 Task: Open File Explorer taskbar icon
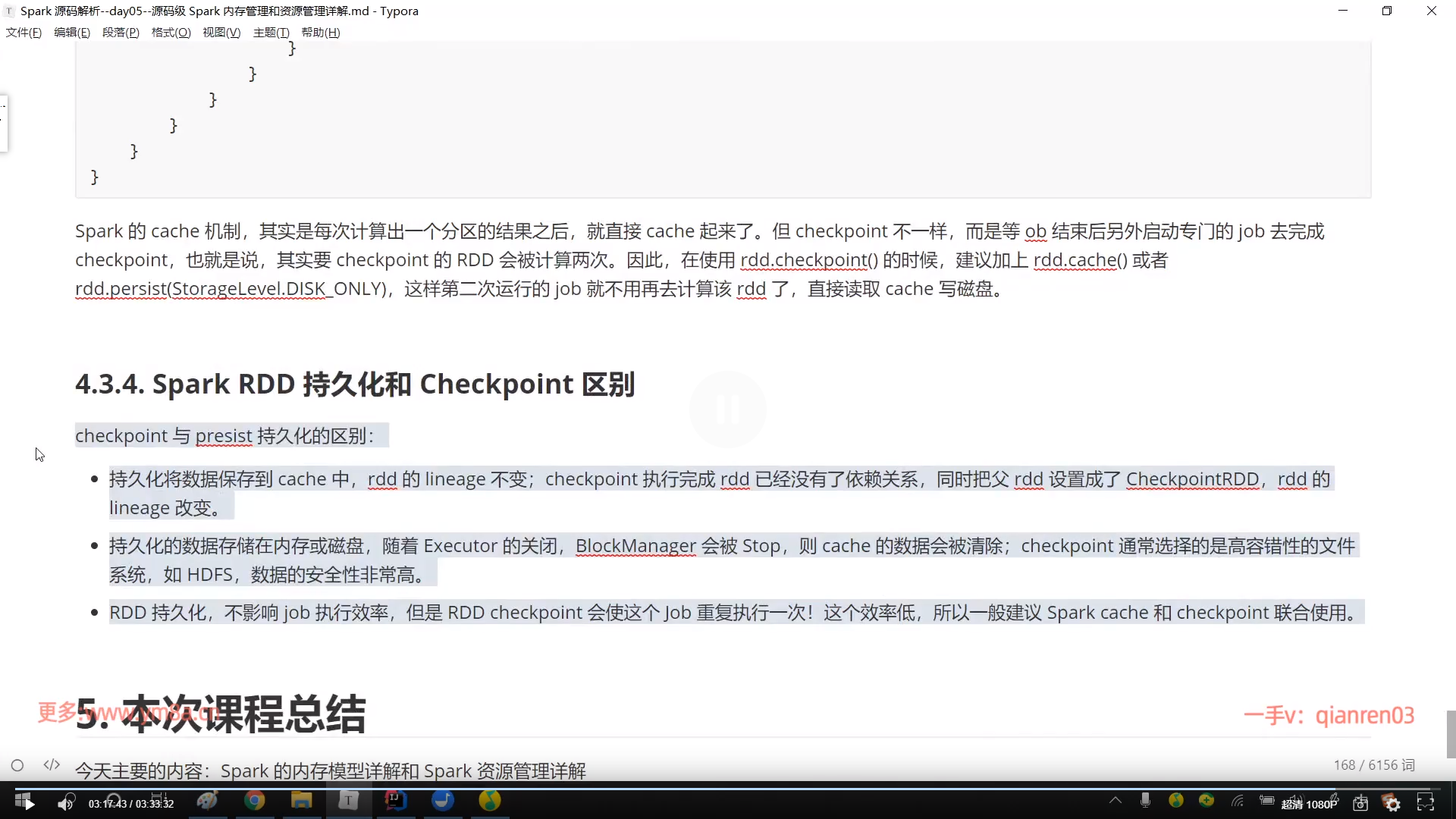pyautogui.click(x=301, y=801)
